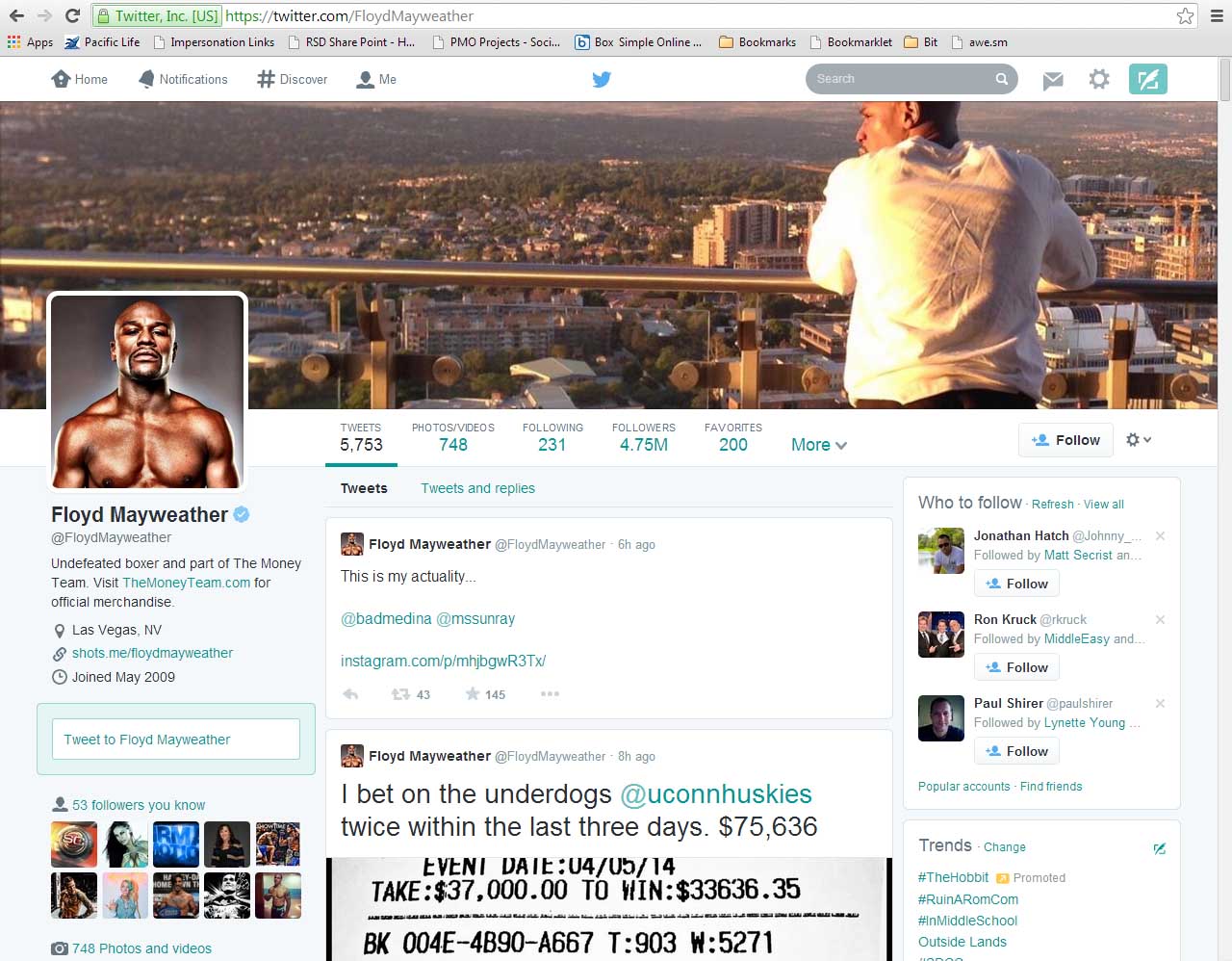This screenshot has width=1232, height=961.
Task: Open user actions gear dropdown
Action: tap(1139, 439)
